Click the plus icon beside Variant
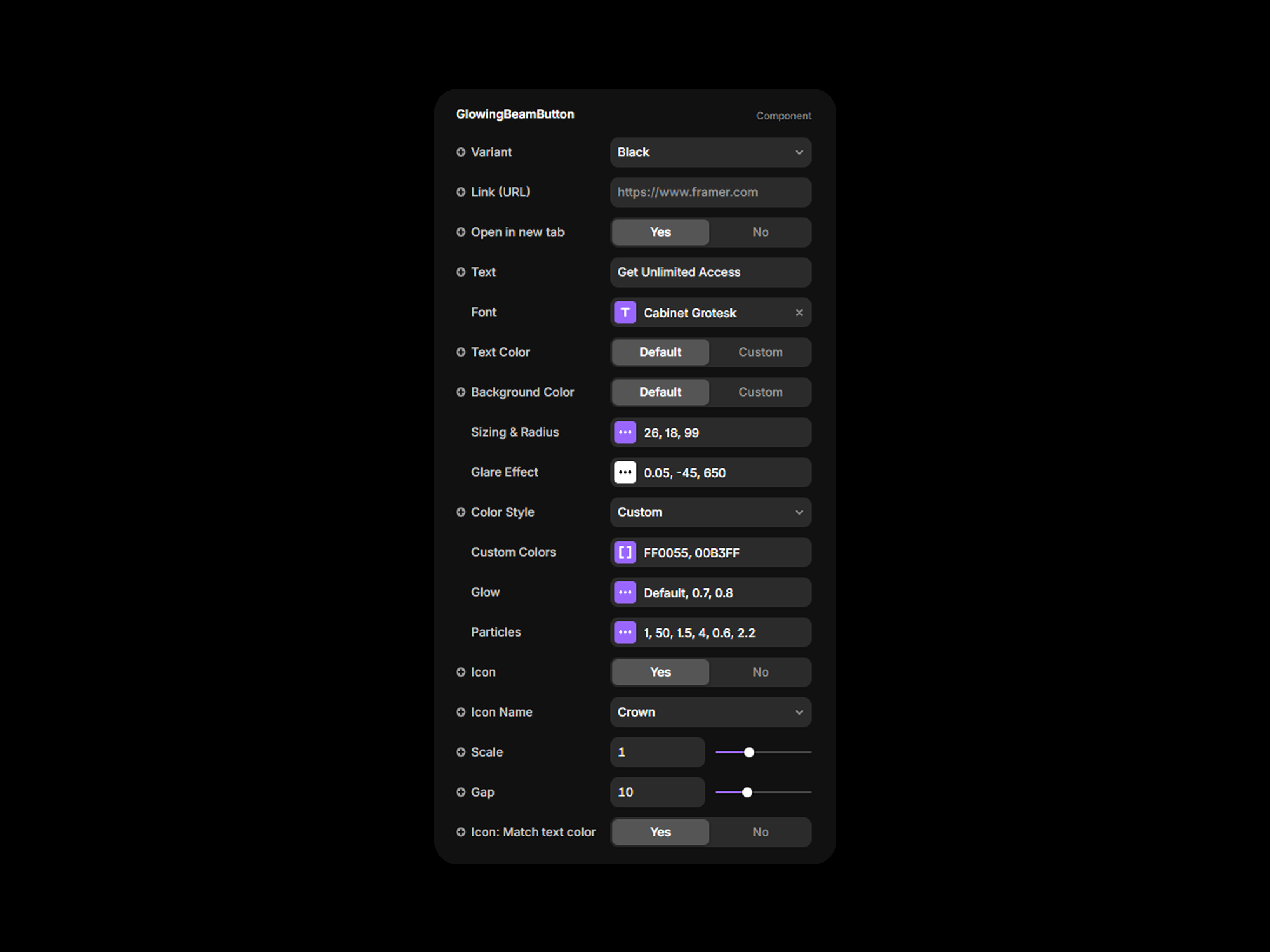This screenshot has height=952, width=1270. click(461, 152)
